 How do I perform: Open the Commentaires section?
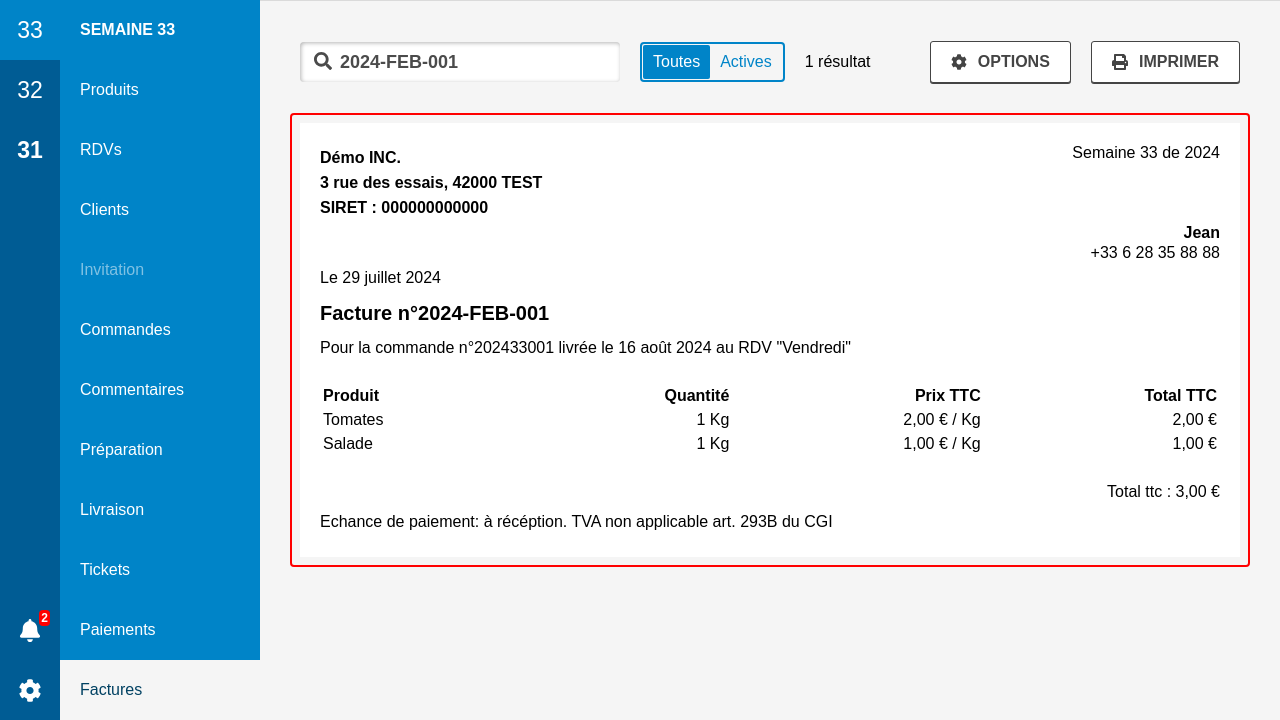click(132, 390)
